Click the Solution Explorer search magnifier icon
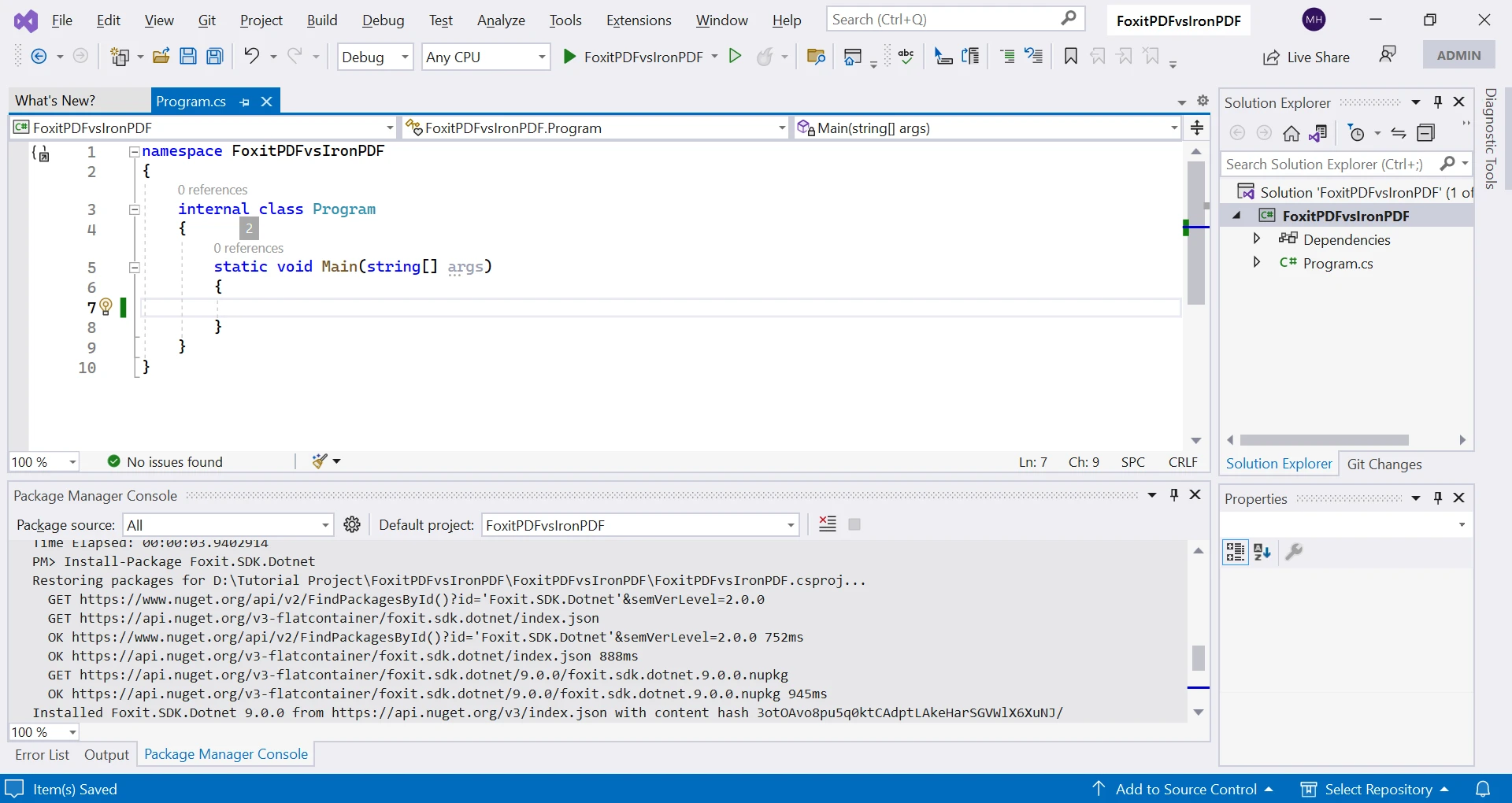The image size is (1512, 803). tap(1447, 164)
